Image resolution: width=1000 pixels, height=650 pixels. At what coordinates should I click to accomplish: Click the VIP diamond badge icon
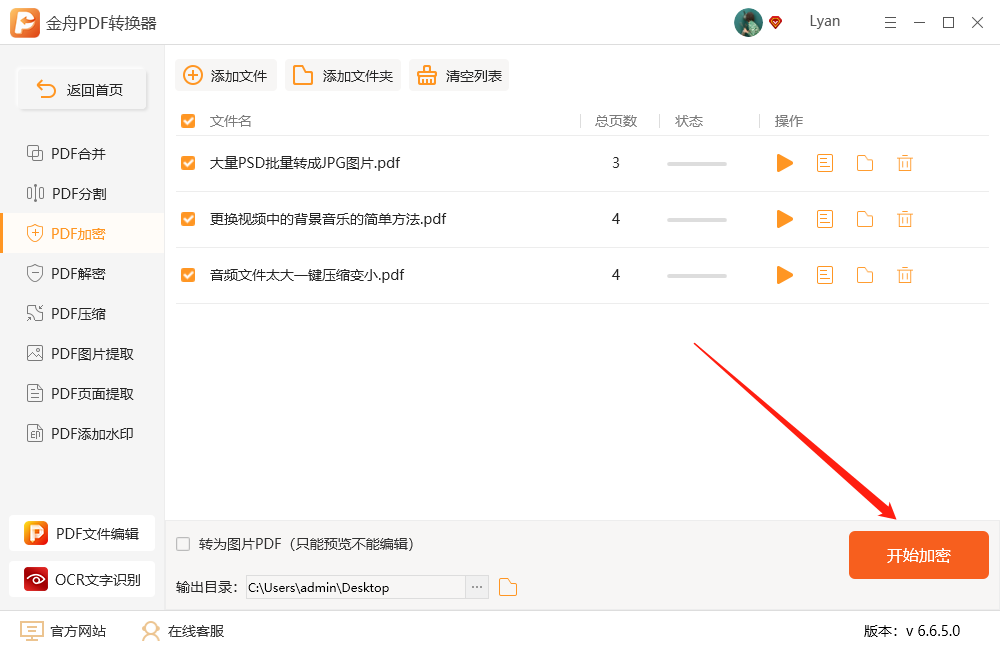pos(776,23)
